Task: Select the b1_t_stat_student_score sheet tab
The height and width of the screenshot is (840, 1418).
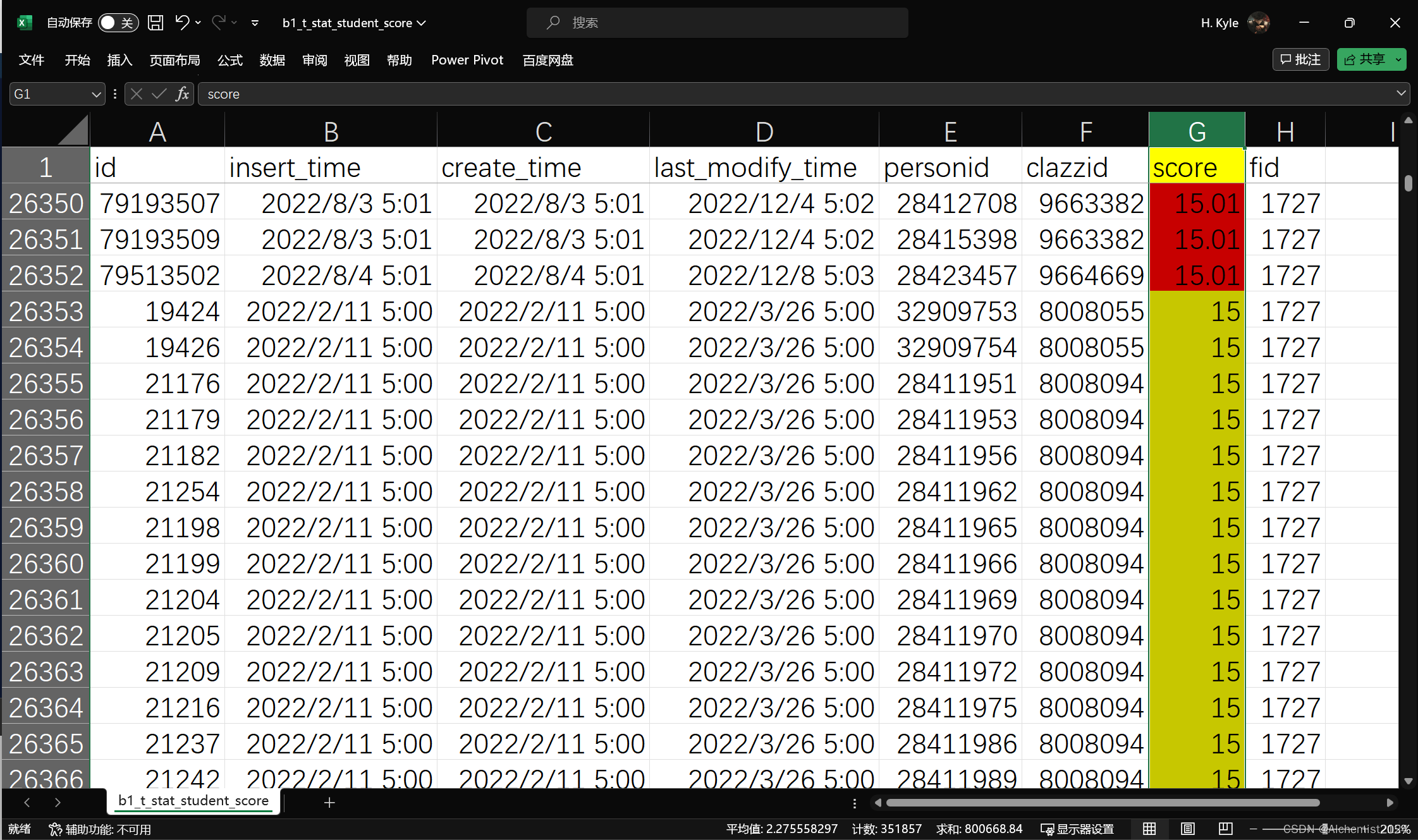Action: coord(193,801)
